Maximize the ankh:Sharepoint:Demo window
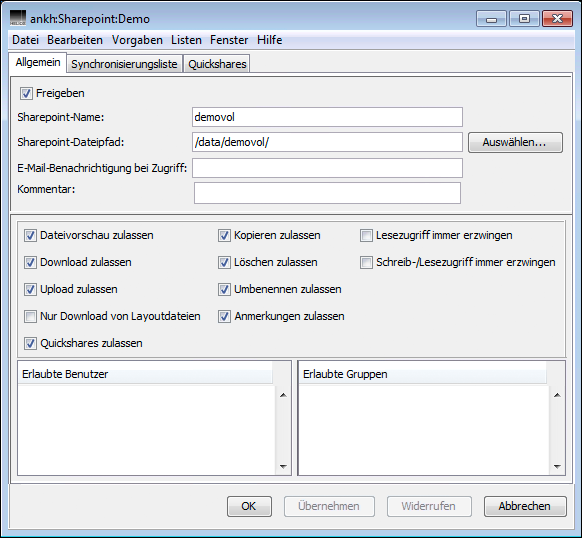This screenshot has height=538, width=582. point(524,19)
